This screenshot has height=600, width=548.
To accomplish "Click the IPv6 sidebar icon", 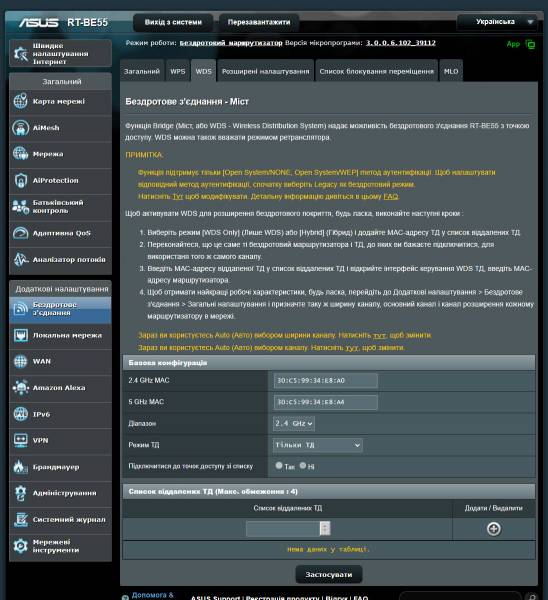I will (x=20, y=414).
